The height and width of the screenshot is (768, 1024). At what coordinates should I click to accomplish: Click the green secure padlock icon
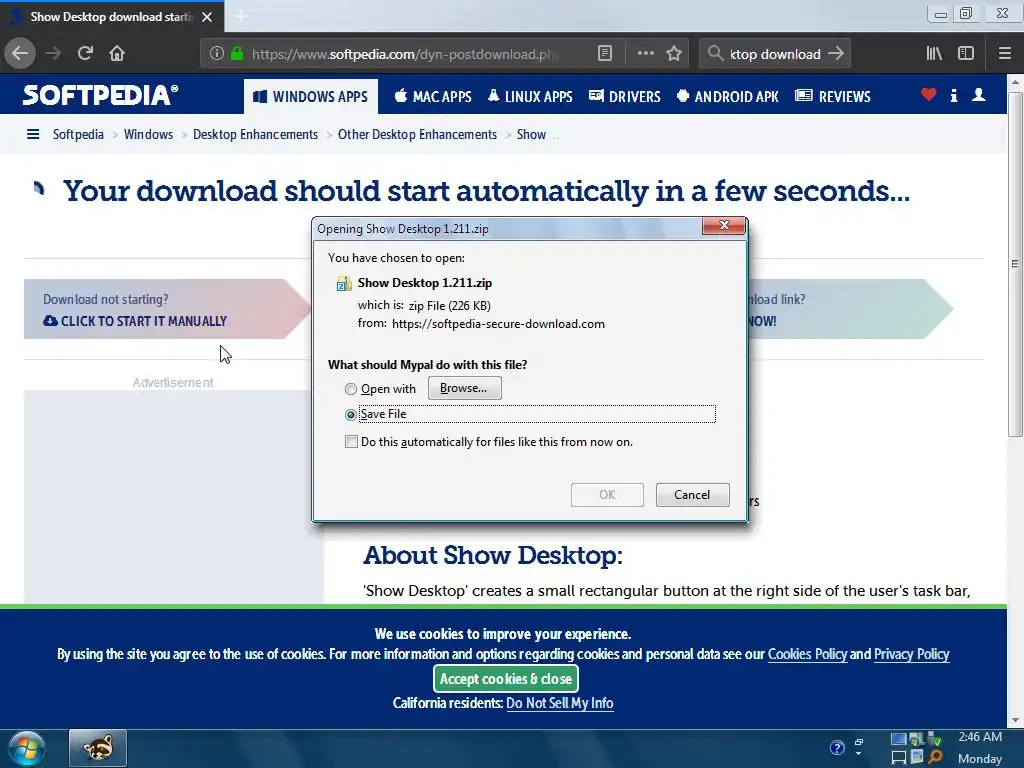pos(237,54)
